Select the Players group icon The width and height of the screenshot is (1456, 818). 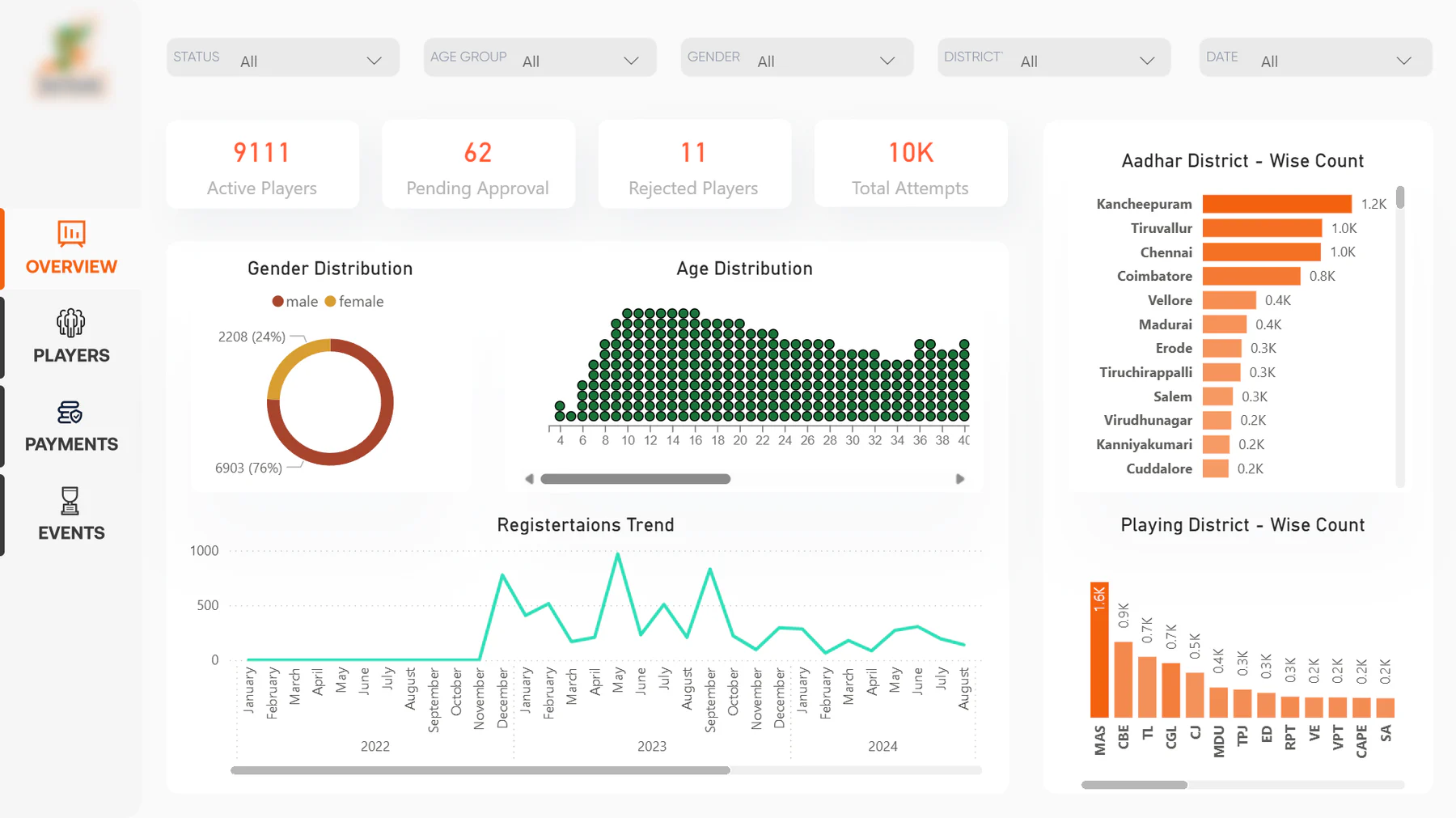pos(71,322)
